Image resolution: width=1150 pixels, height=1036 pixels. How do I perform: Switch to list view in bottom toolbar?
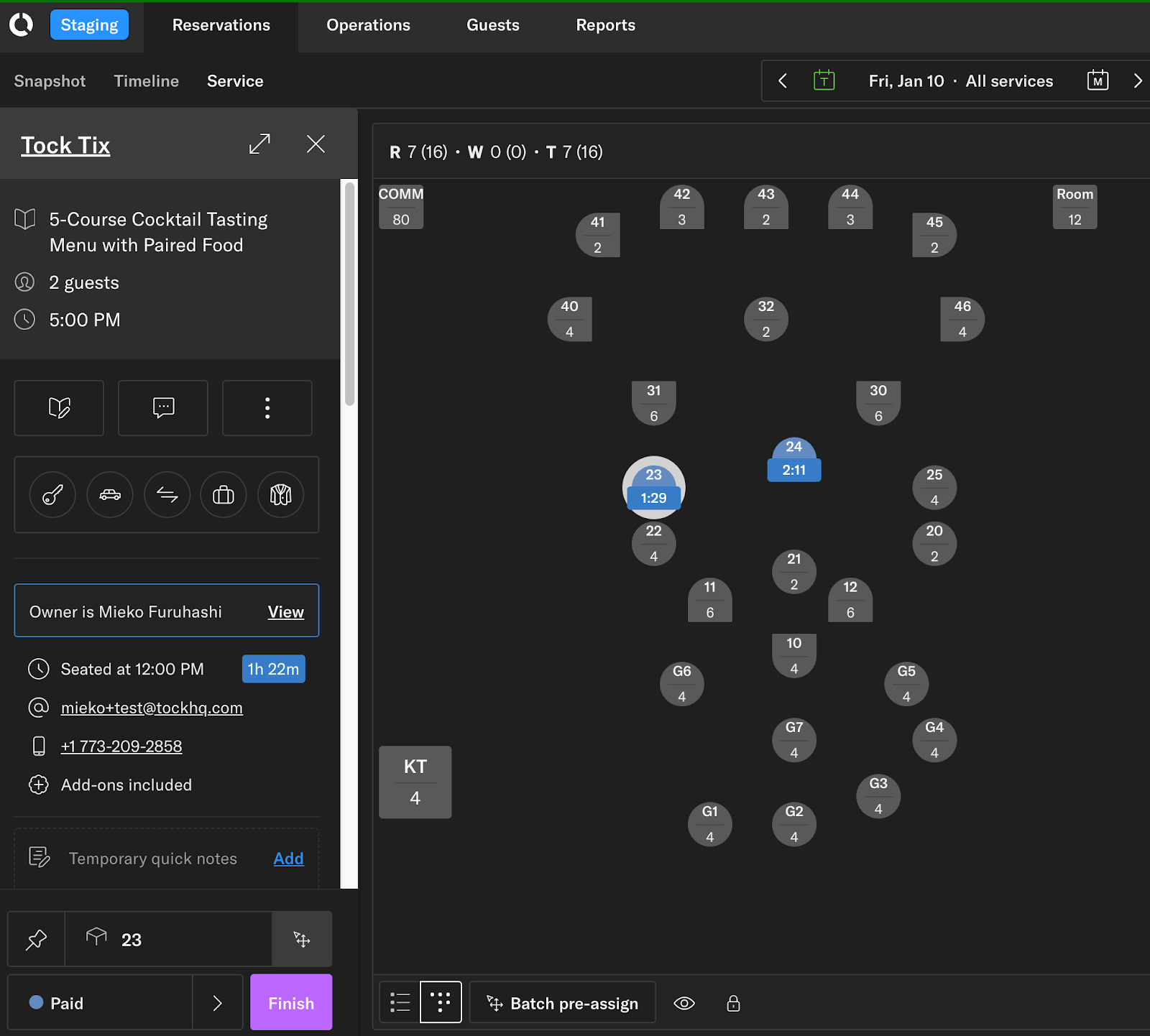point(400,1002)
